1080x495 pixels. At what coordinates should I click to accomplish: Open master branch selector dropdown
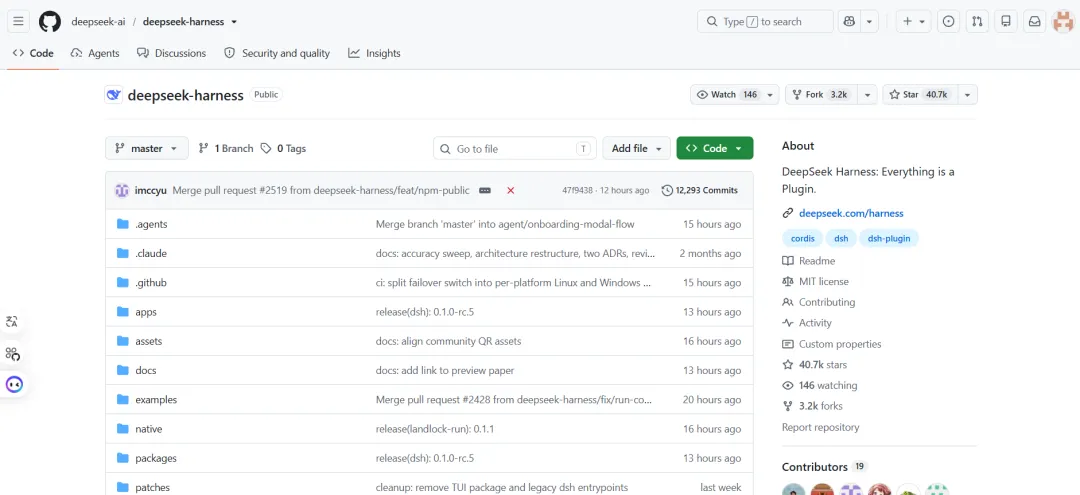pos(147,148)
